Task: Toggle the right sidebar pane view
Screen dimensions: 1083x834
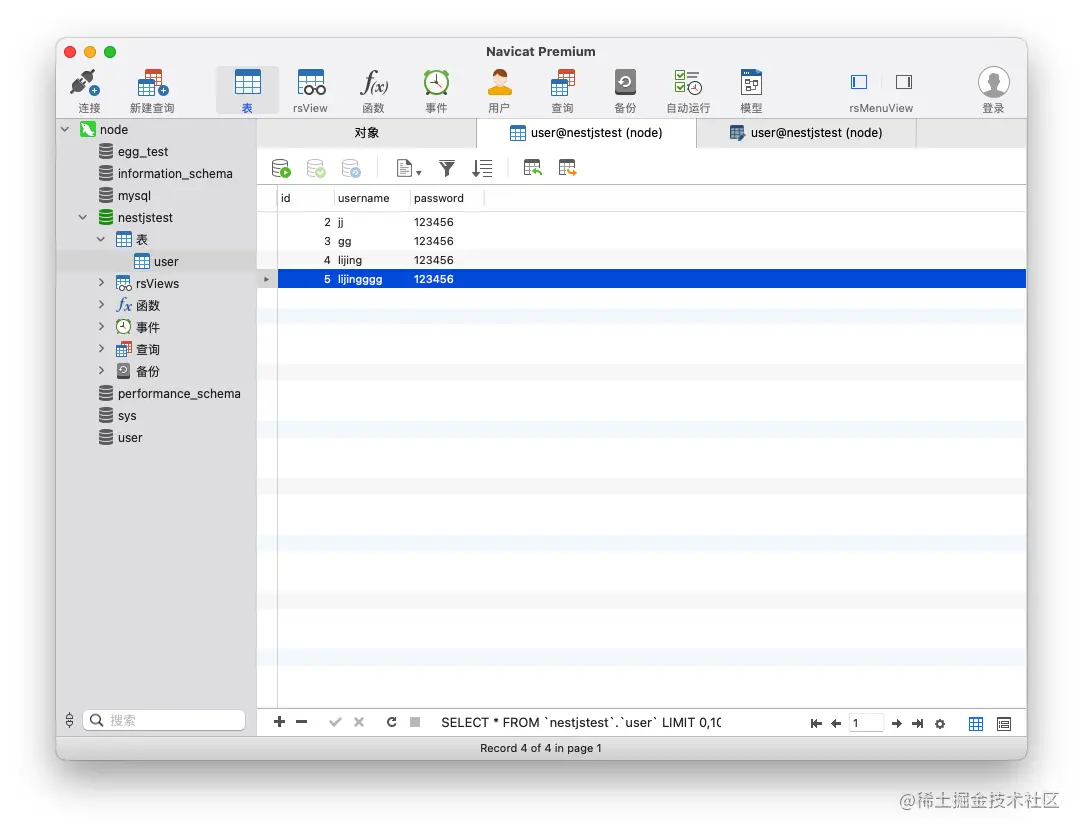Action: pos(903,82)
